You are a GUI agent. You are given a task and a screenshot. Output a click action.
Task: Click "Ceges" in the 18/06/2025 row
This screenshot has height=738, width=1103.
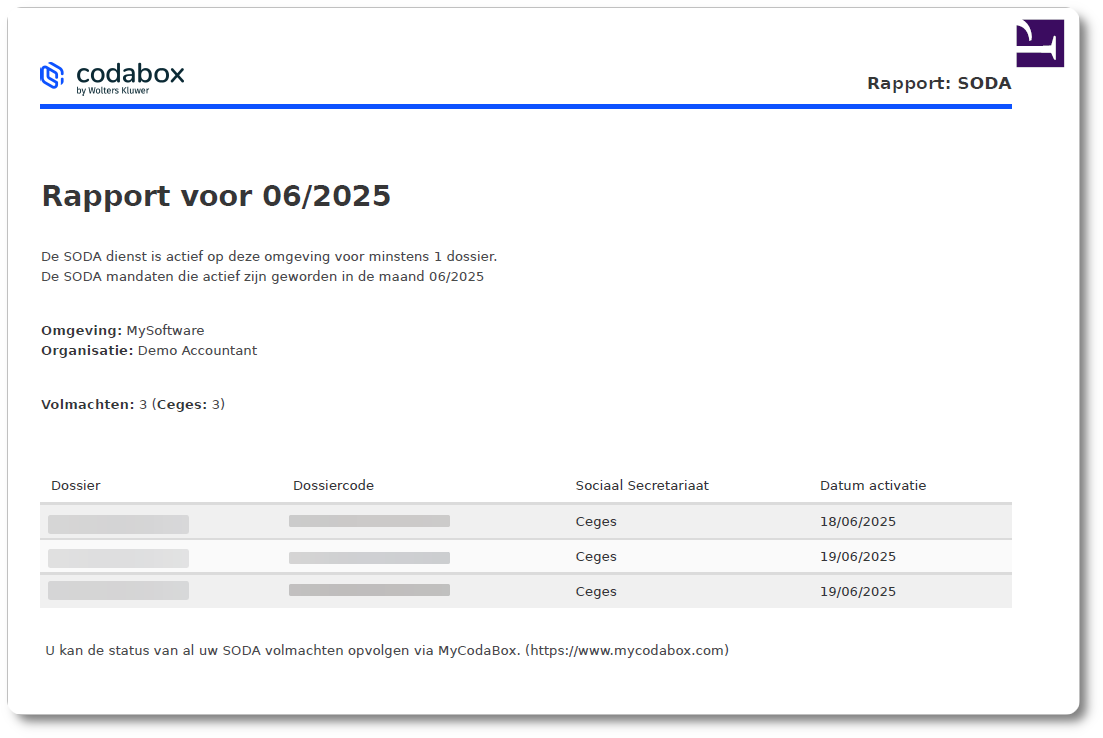(596, 521)
